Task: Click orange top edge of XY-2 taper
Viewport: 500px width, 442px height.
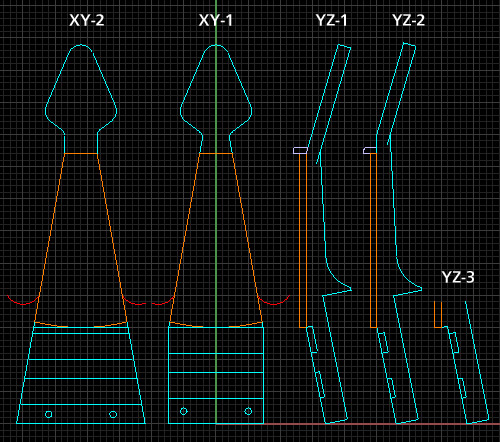Action: (x=81, y=154)
